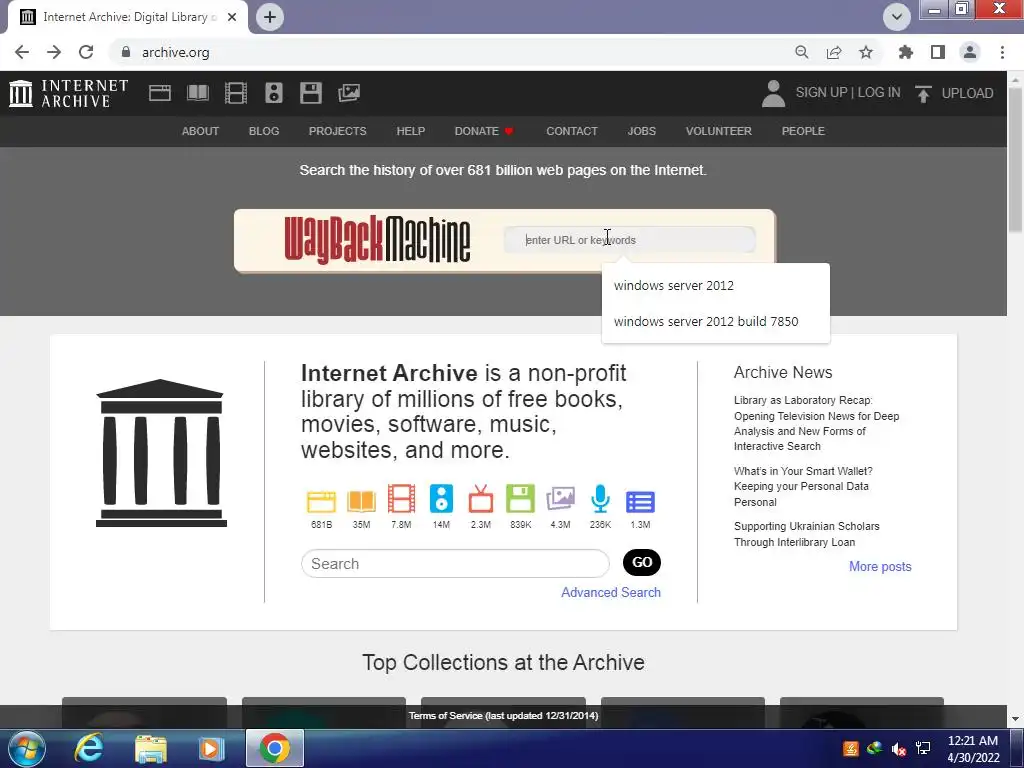1024x768 pixels.
Task: Open the 35M texts media icon
Action: click(361, 500)
